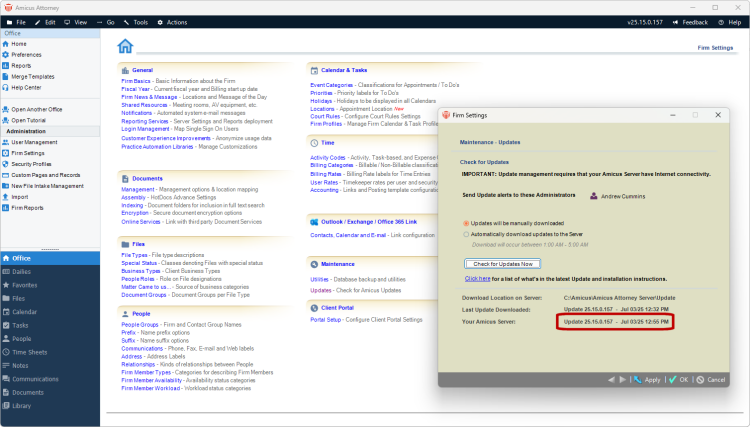The height and width of the screenshot is (427, 750).
Task: Open Utilities link under Maintenance
Action: pyautogui.click(x=320, y=280)
